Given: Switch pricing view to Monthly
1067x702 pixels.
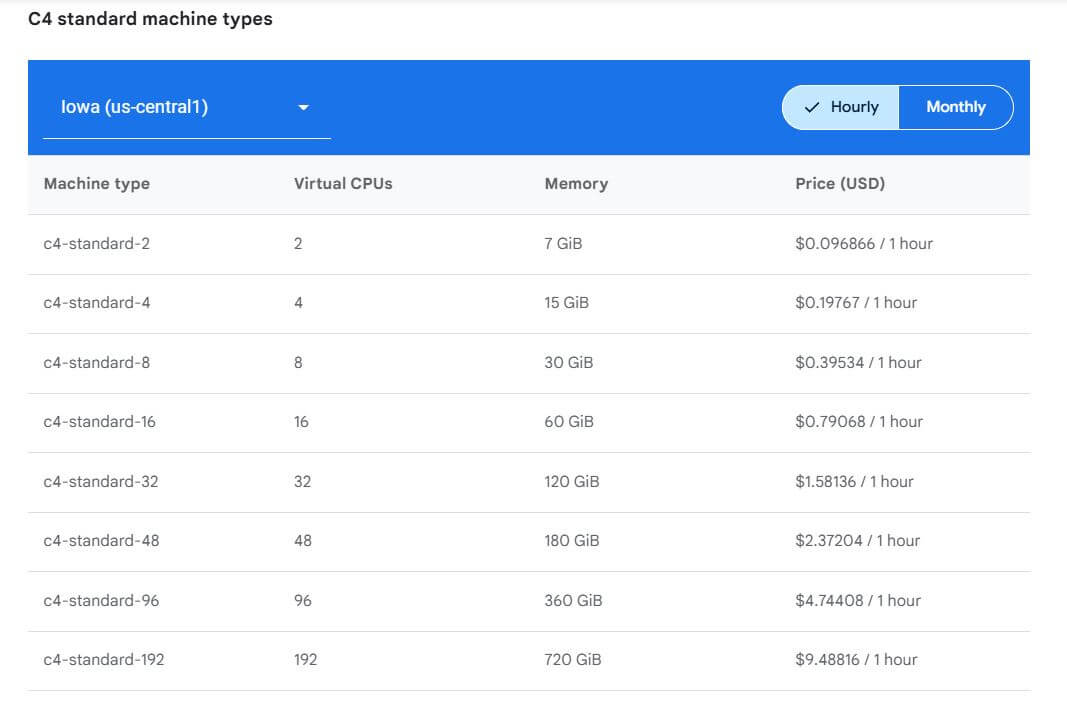Looking at the screenshot, I should coord(955,107).
